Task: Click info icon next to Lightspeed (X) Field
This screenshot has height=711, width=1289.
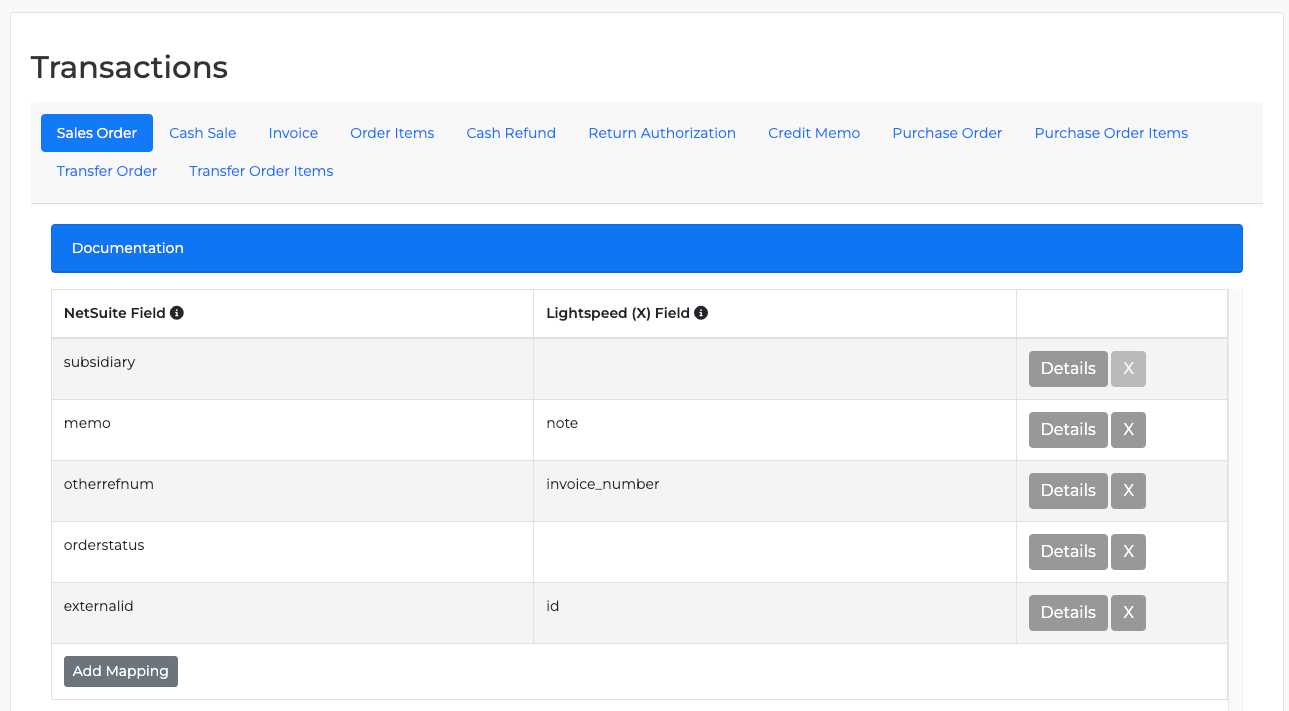Action: 701,313
